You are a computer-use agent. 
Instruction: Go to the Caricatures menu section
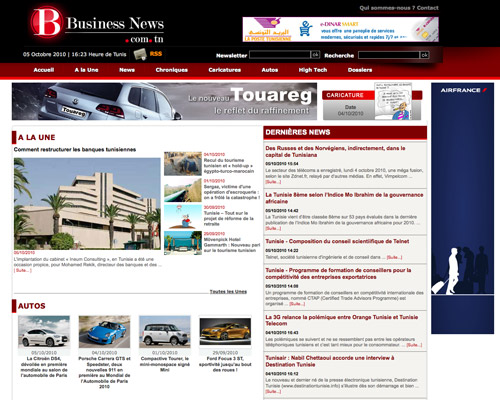click(225, 70)
